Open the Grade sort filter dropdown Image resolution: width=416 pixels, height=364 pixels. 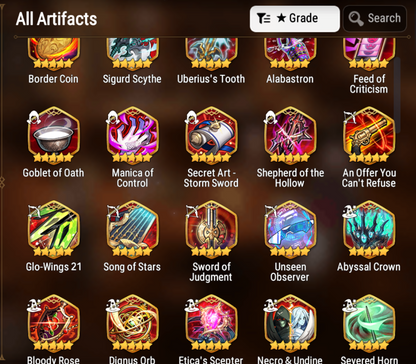tap(295, 19)
